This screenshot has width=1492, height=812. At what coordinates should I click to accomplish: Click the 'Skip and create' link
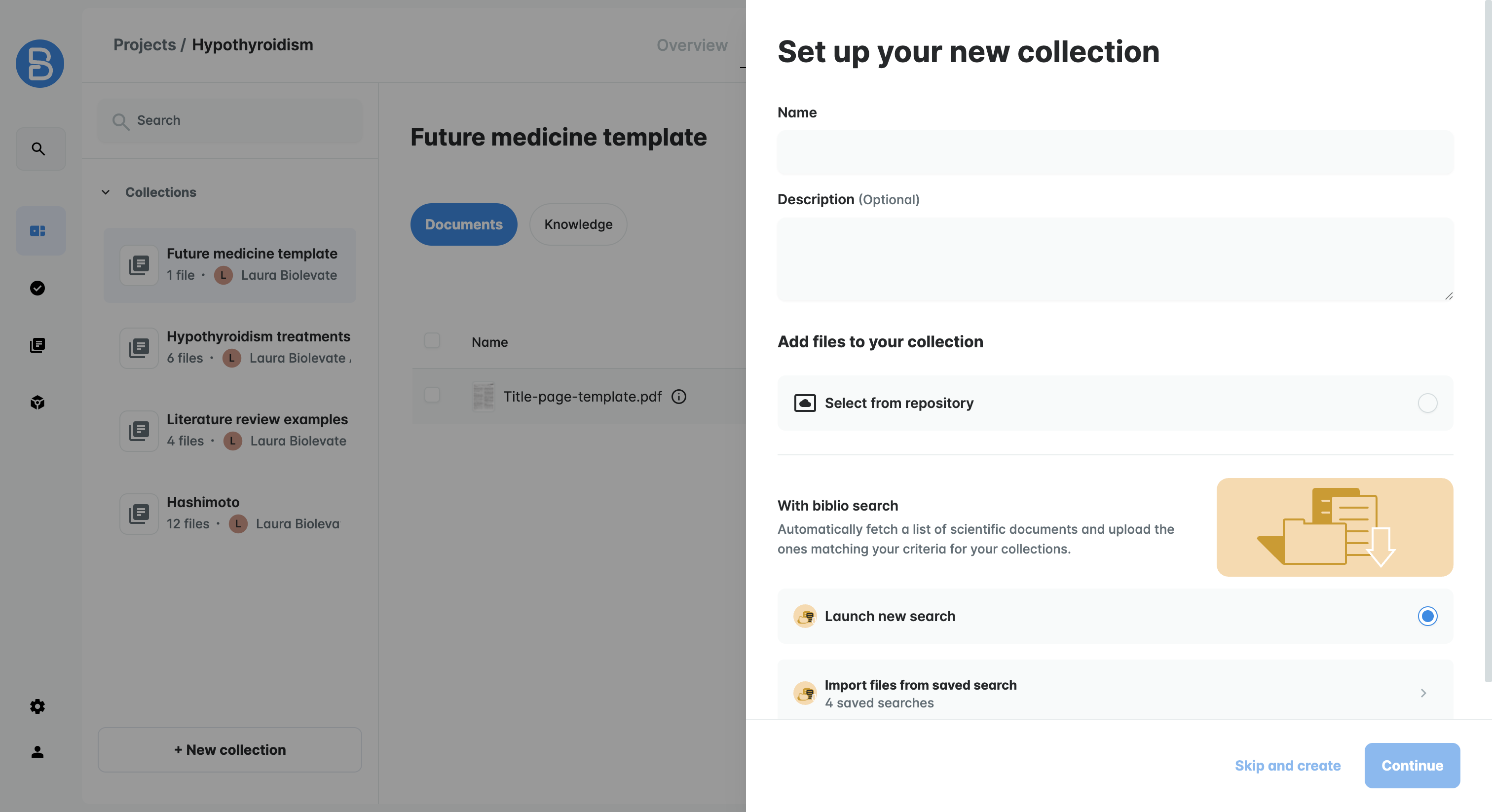(x=1288, y=765)
